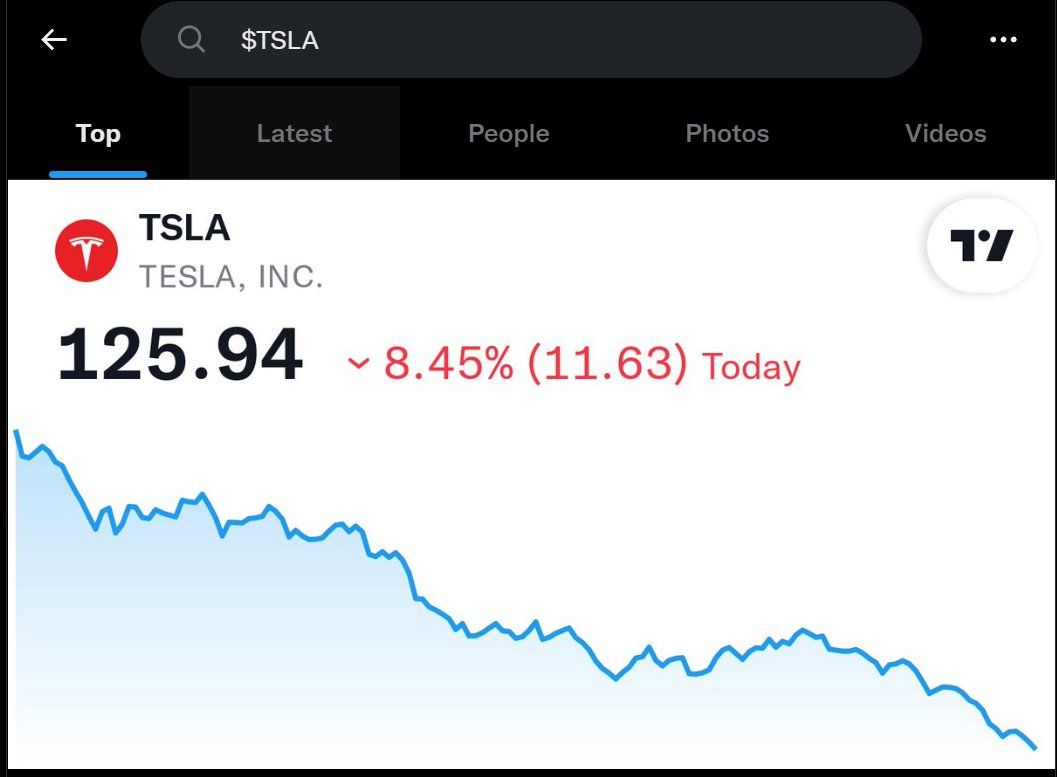The width and height of the screenshot is (1057, 777).
Task: Select the Top tab
Action: (x=98, y=134)
